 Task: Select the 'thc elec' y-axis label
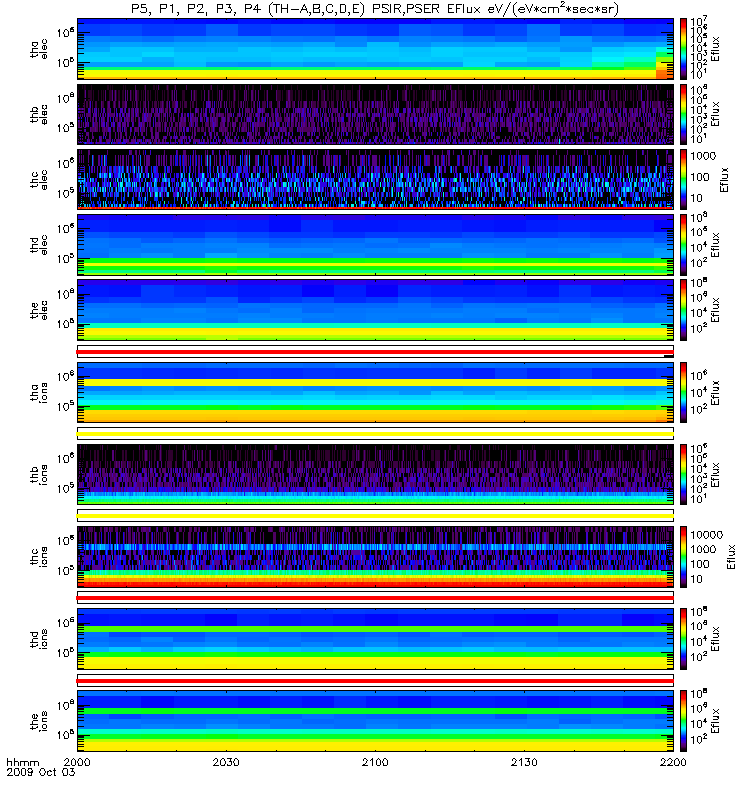click(39, 180)
